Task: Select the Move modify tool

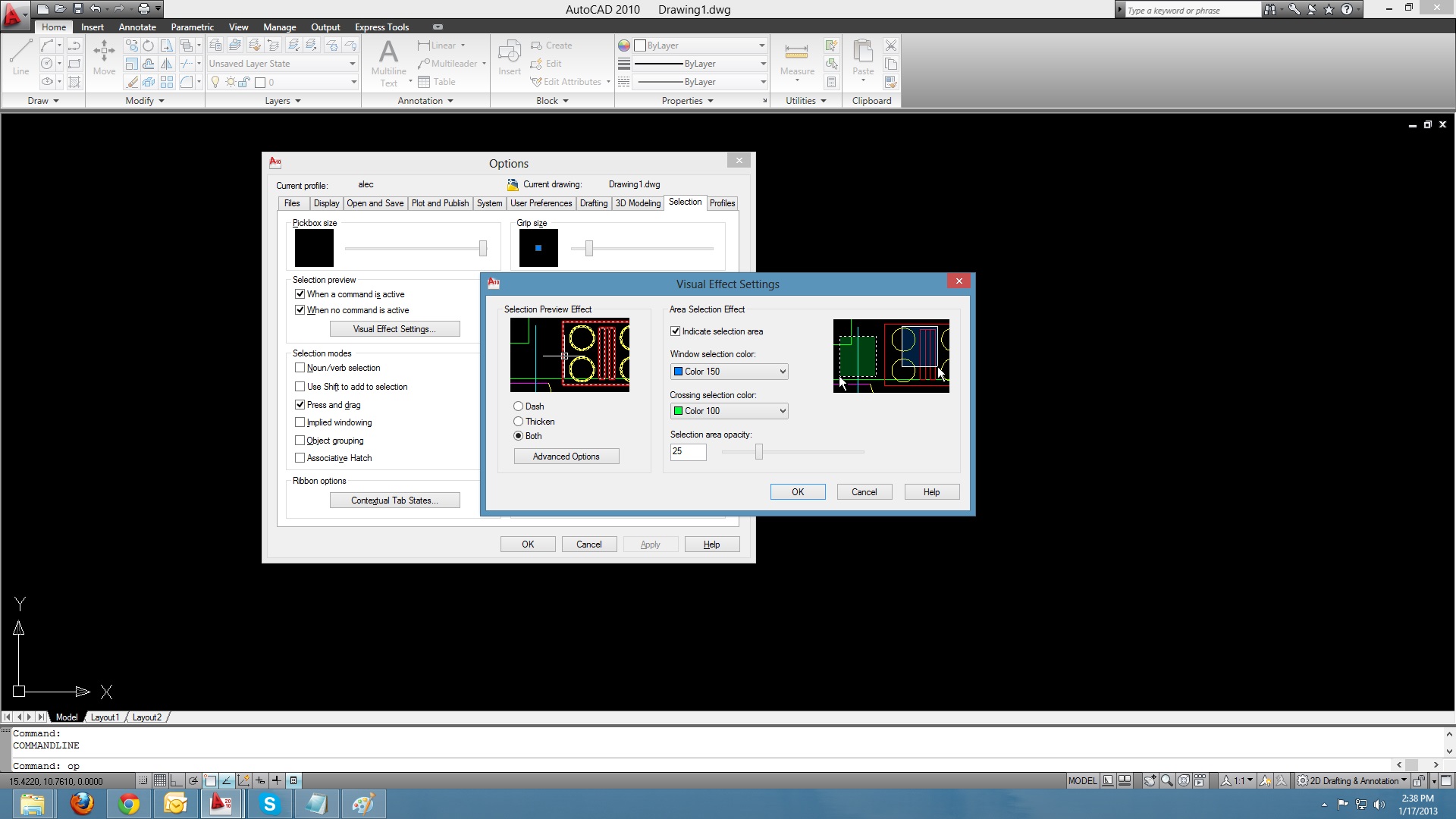Action: (104, 58)
